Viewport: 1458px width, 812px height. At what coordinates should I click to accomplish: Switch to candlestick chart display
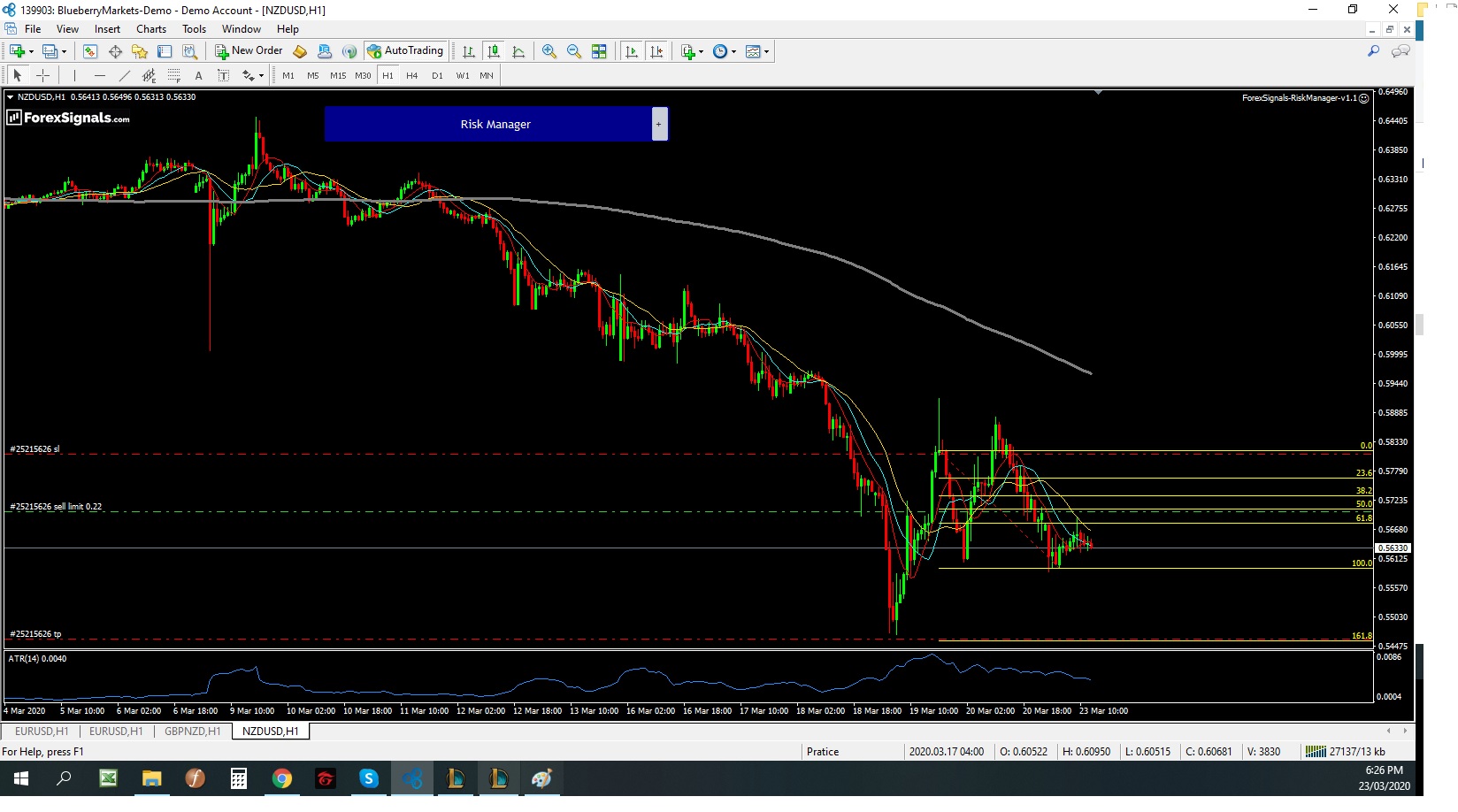494,51
